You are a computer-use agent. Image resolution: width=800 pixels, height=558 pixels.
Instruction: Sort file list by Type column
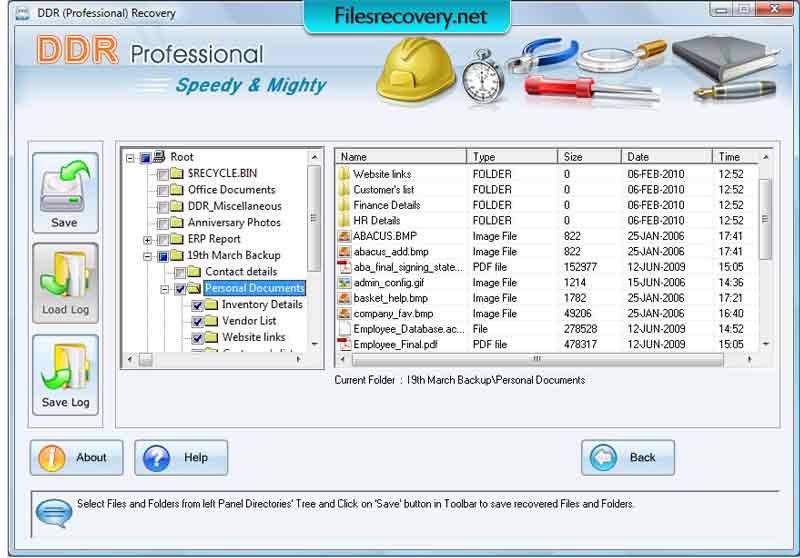pos(512,157)
